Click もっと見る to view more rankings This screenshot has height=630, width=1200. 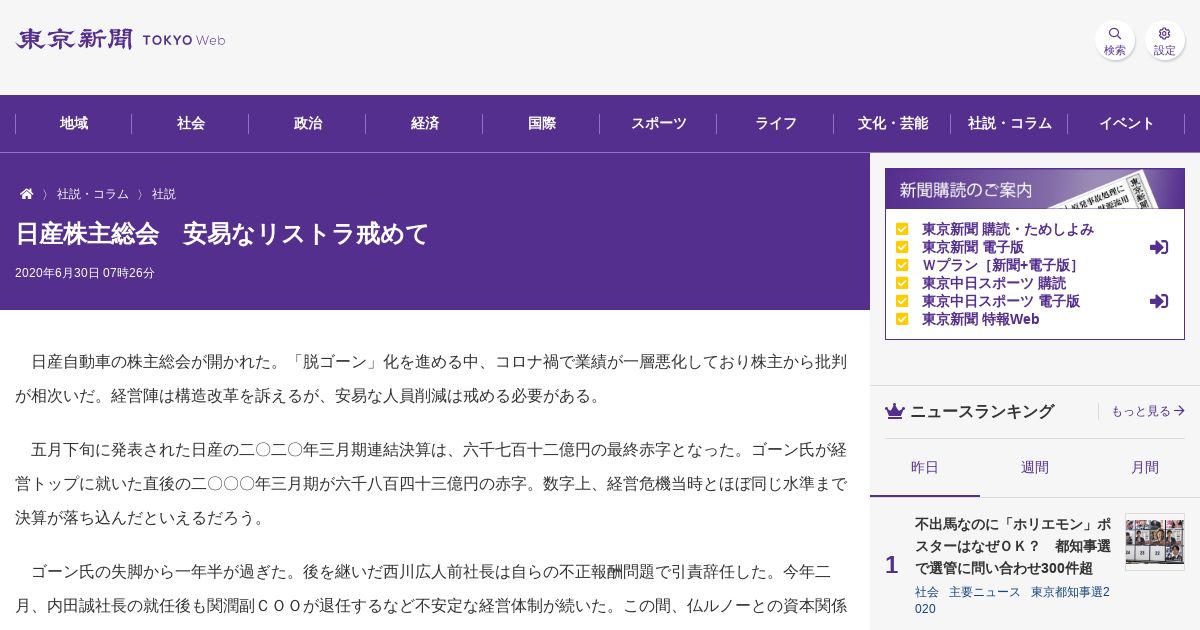tap(1148, 411)
